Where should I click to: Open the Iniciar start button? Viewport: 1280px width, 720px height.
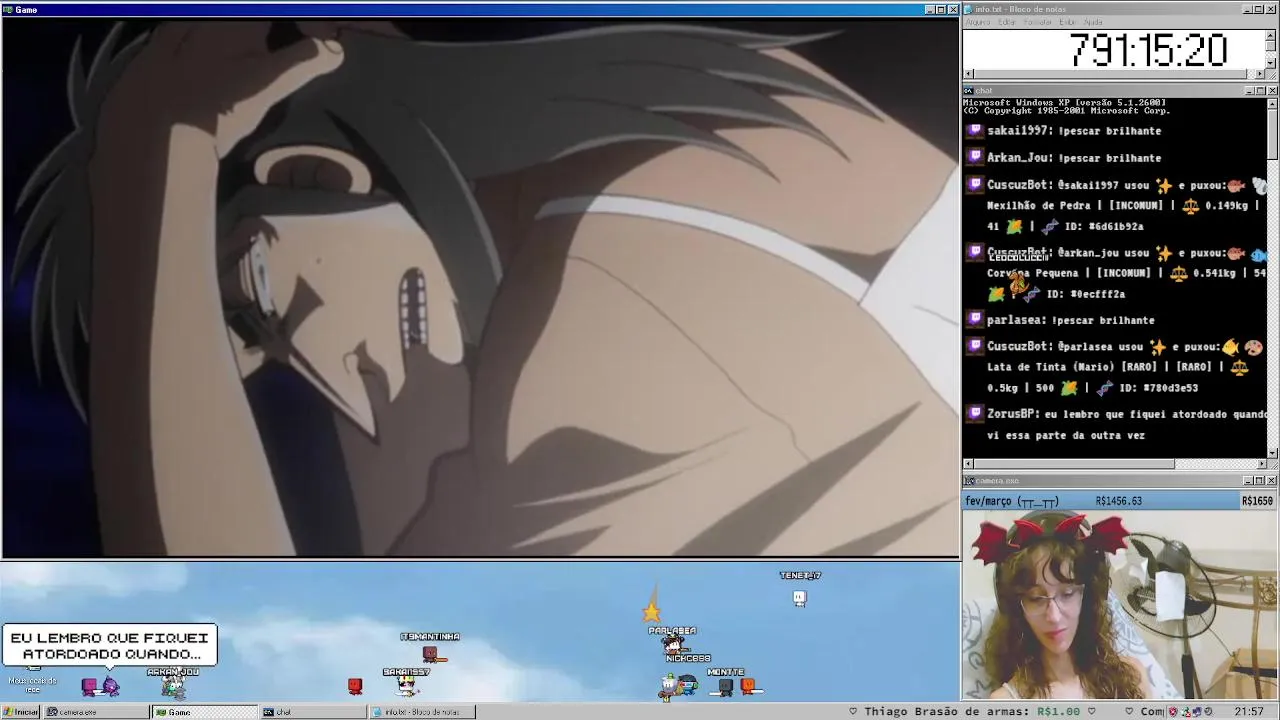coord(21,712)
